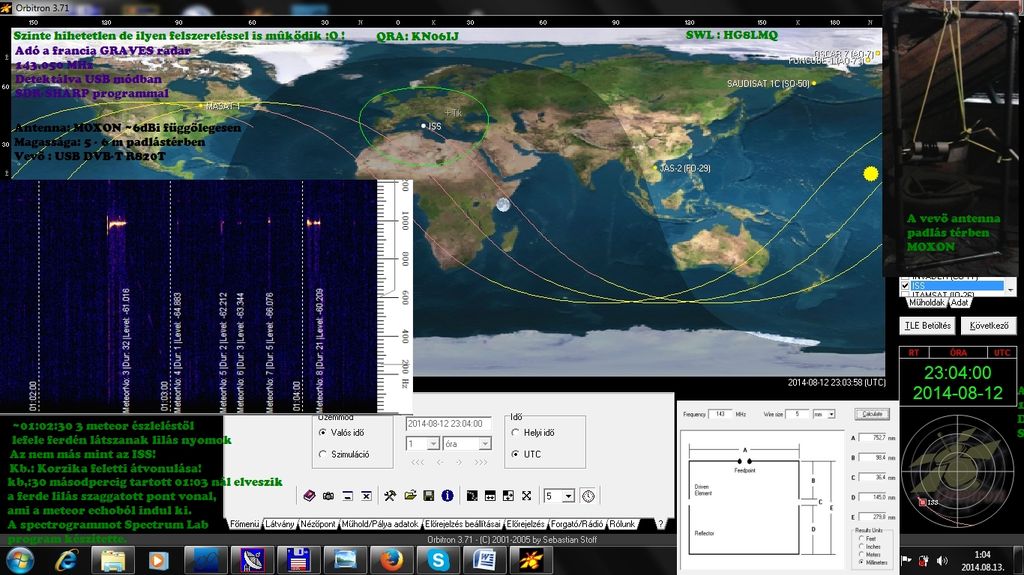Click the close-panel X toolbar icon
Screen dimensions: 1024x575
(366, 496)
